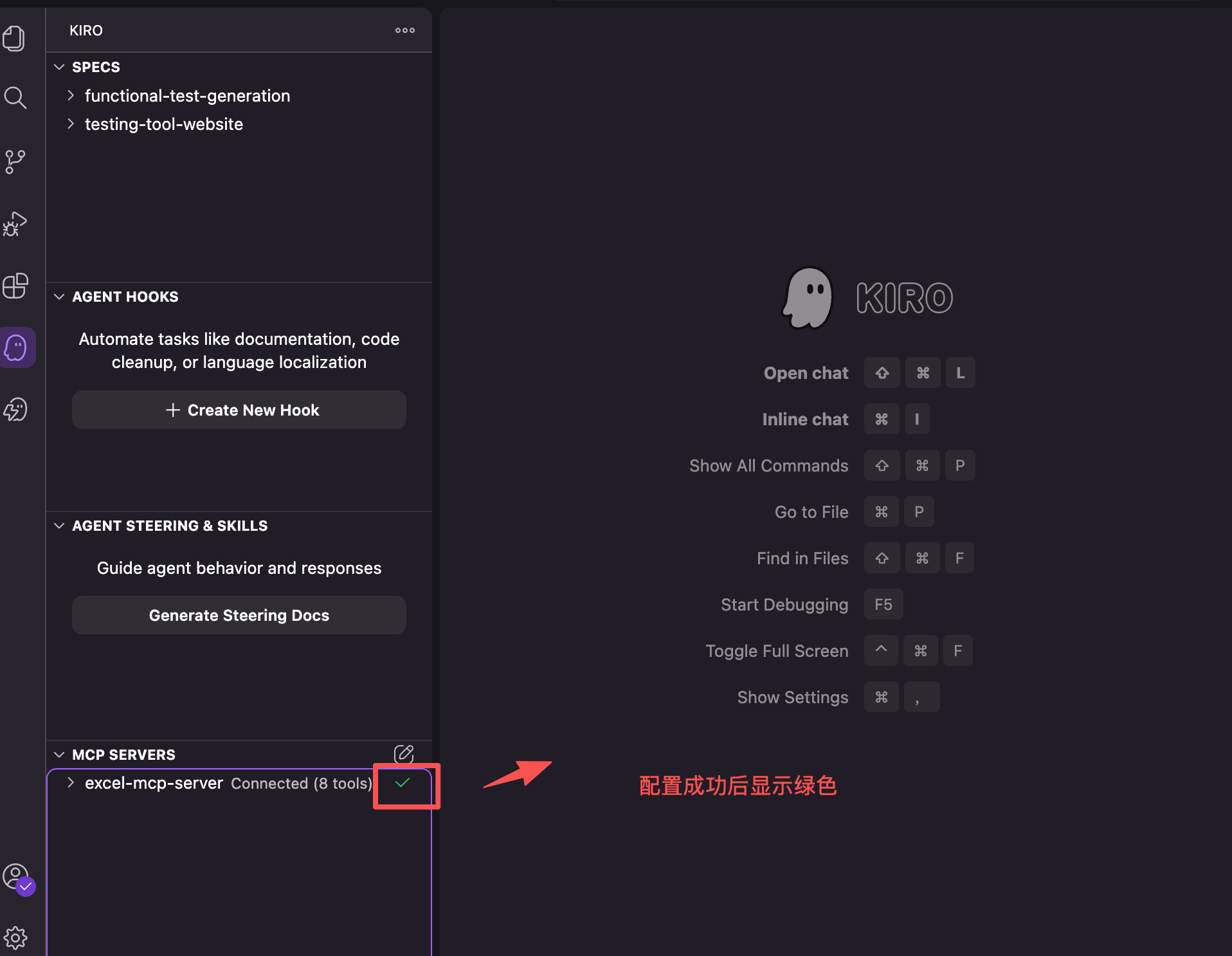The width and height of the screenshot is (1232, 956).
Task: Click the Guide agent behavior and responses text
Action: pyautogui.click(x=239, y=568)
